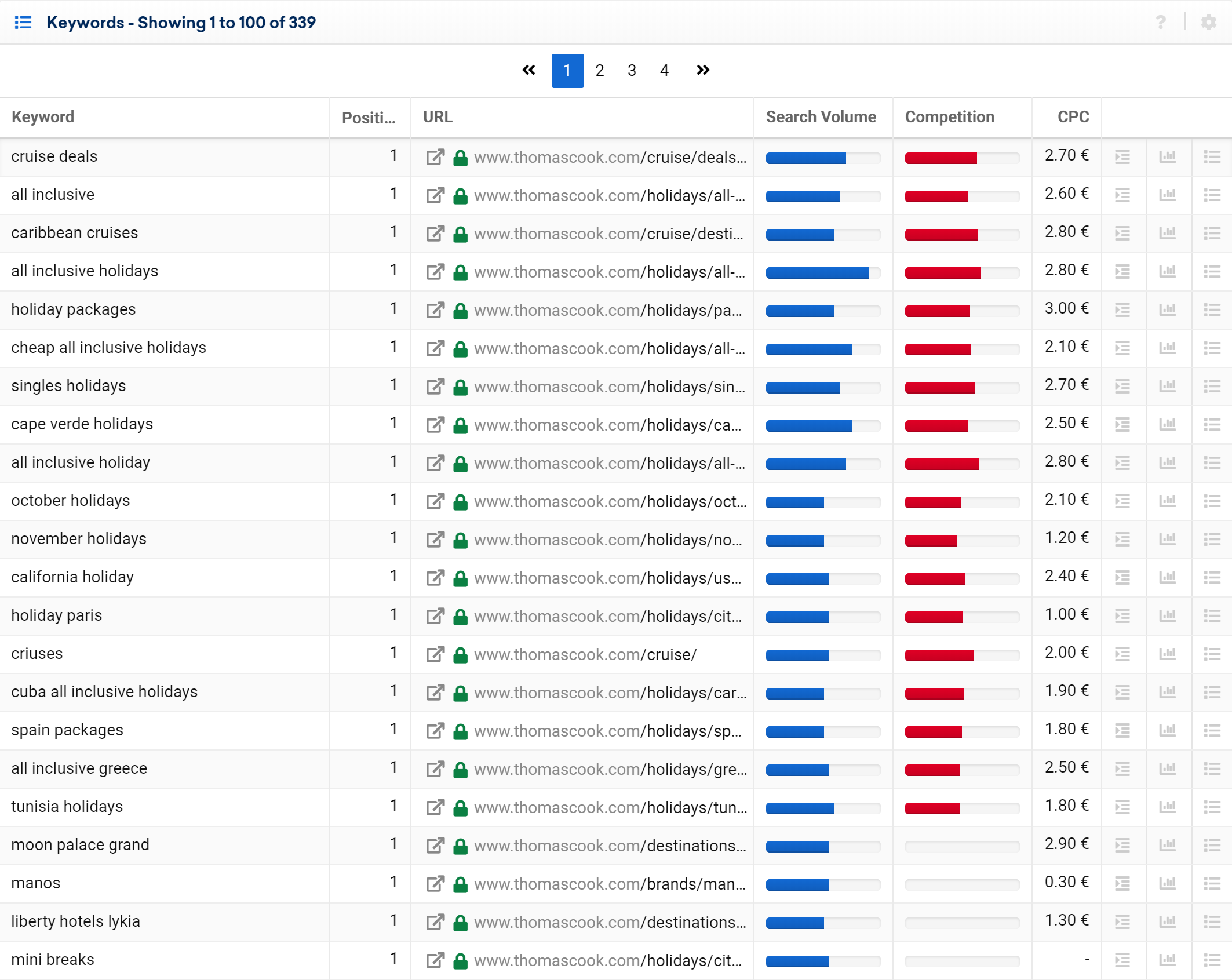Click search volume bar for cape verde holidays
This screenshot has height=980, width=1232.
click(823, 426)
